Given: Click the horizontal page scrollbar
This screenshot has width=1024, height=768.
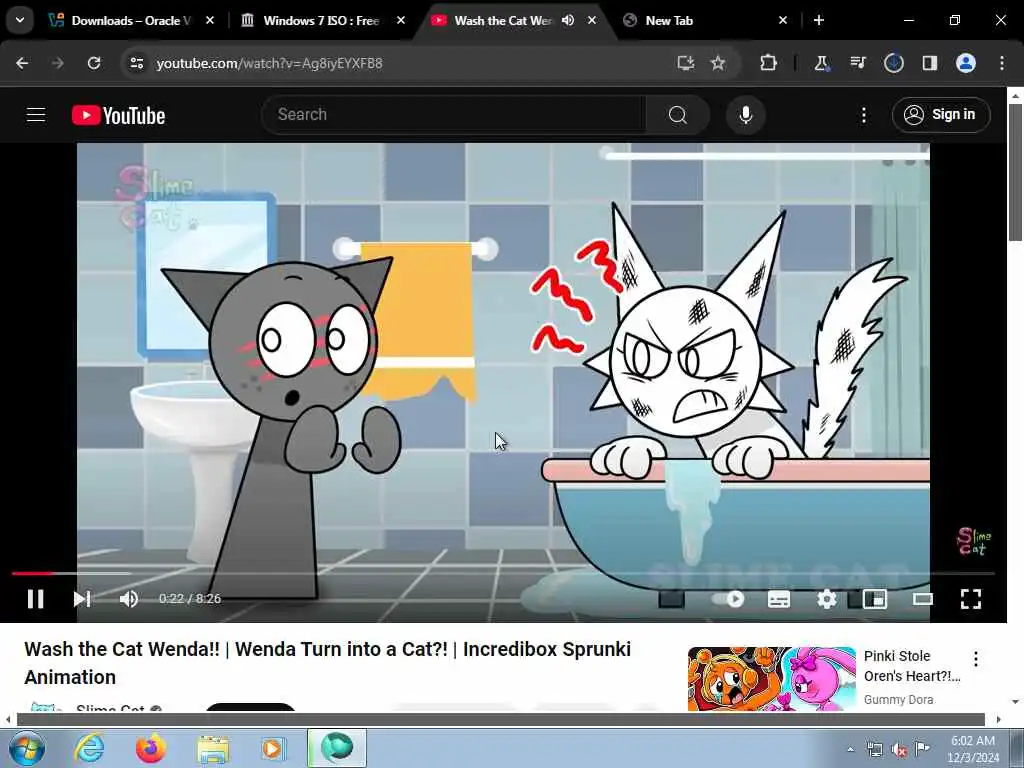Looking at the screenshot, I should (500, 720).
